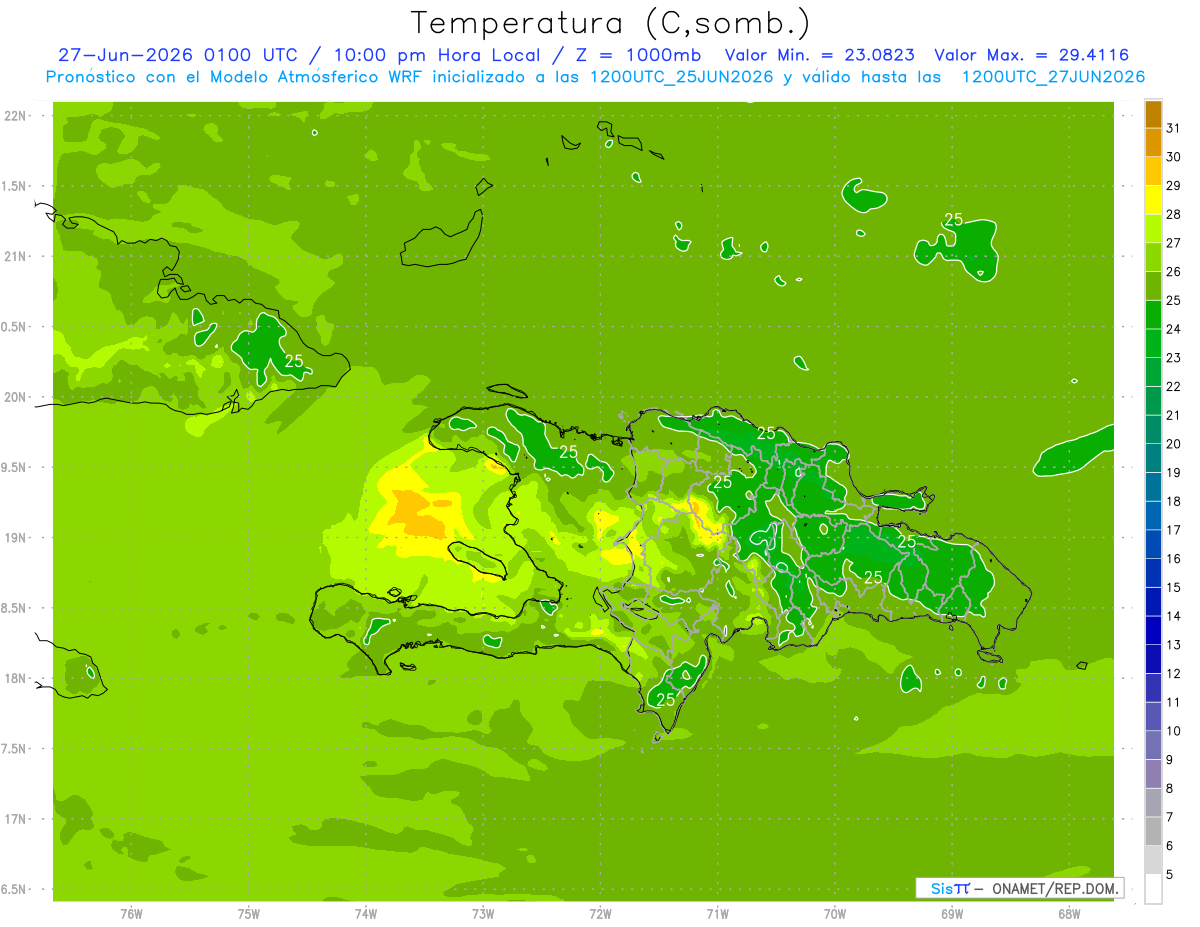Click the '31' value on the color scale
Screen dimensions: 1200x927
1174,128
